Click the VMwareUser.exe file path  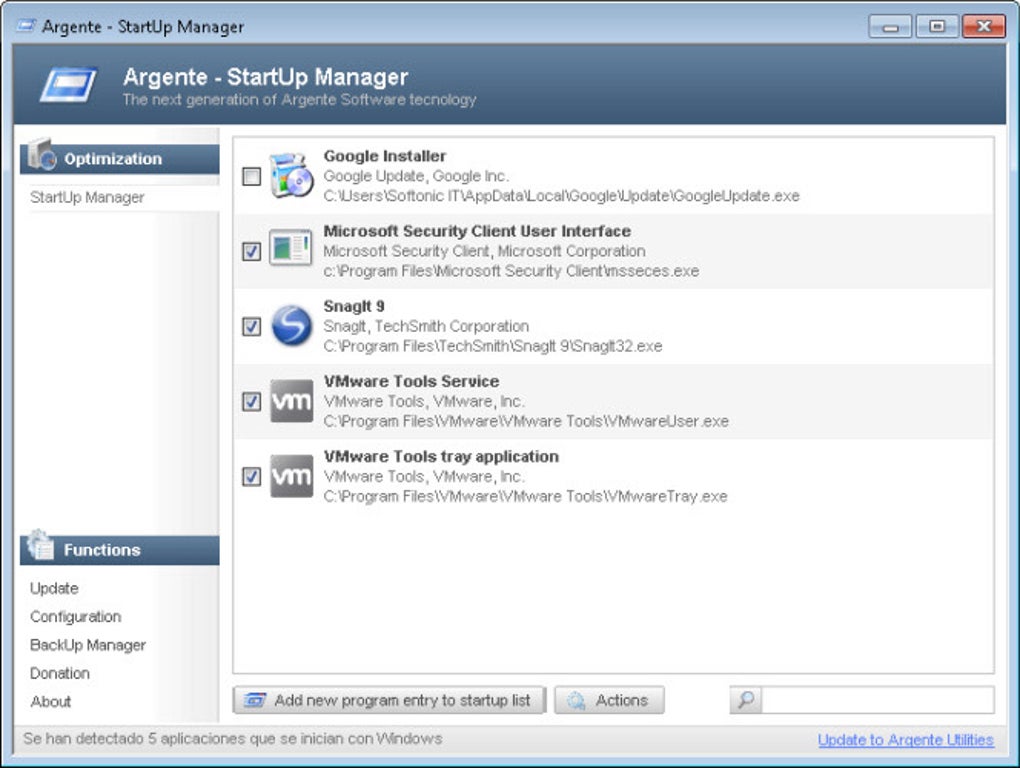point(526,421)
